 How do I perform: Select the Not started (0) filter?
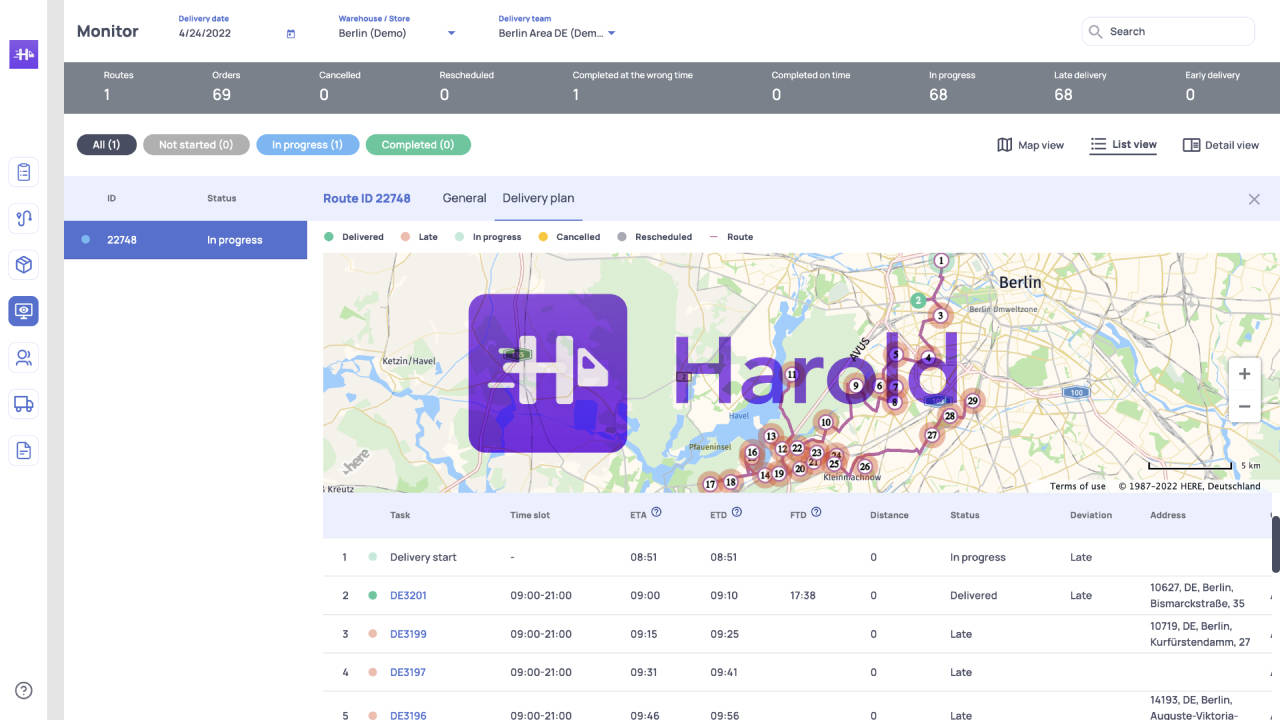pos(196,144)
